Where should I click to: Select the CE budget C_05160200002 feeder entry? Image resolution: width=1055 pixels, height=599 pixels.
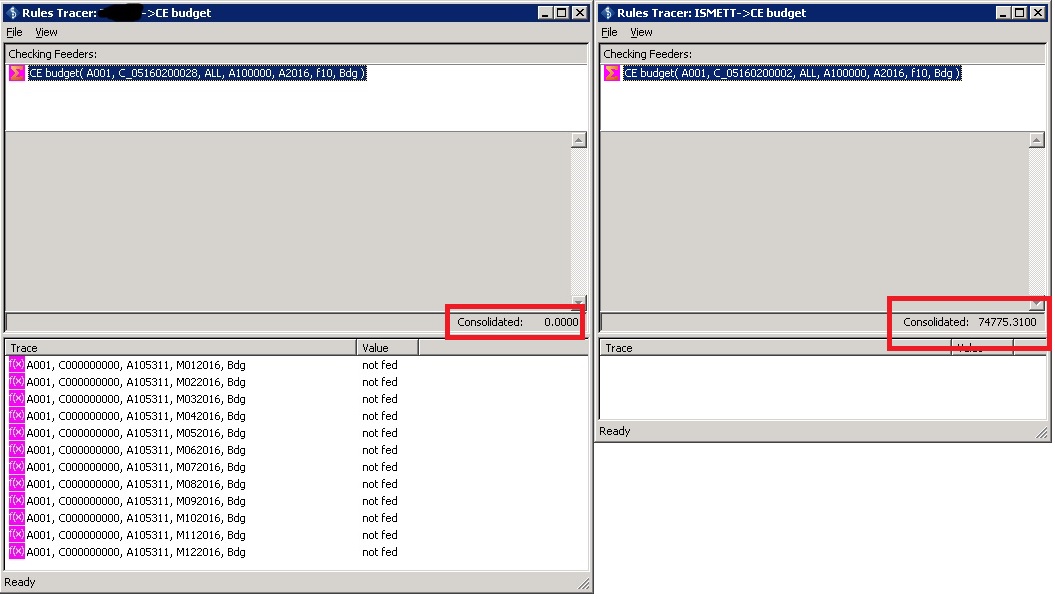(792, 73)
